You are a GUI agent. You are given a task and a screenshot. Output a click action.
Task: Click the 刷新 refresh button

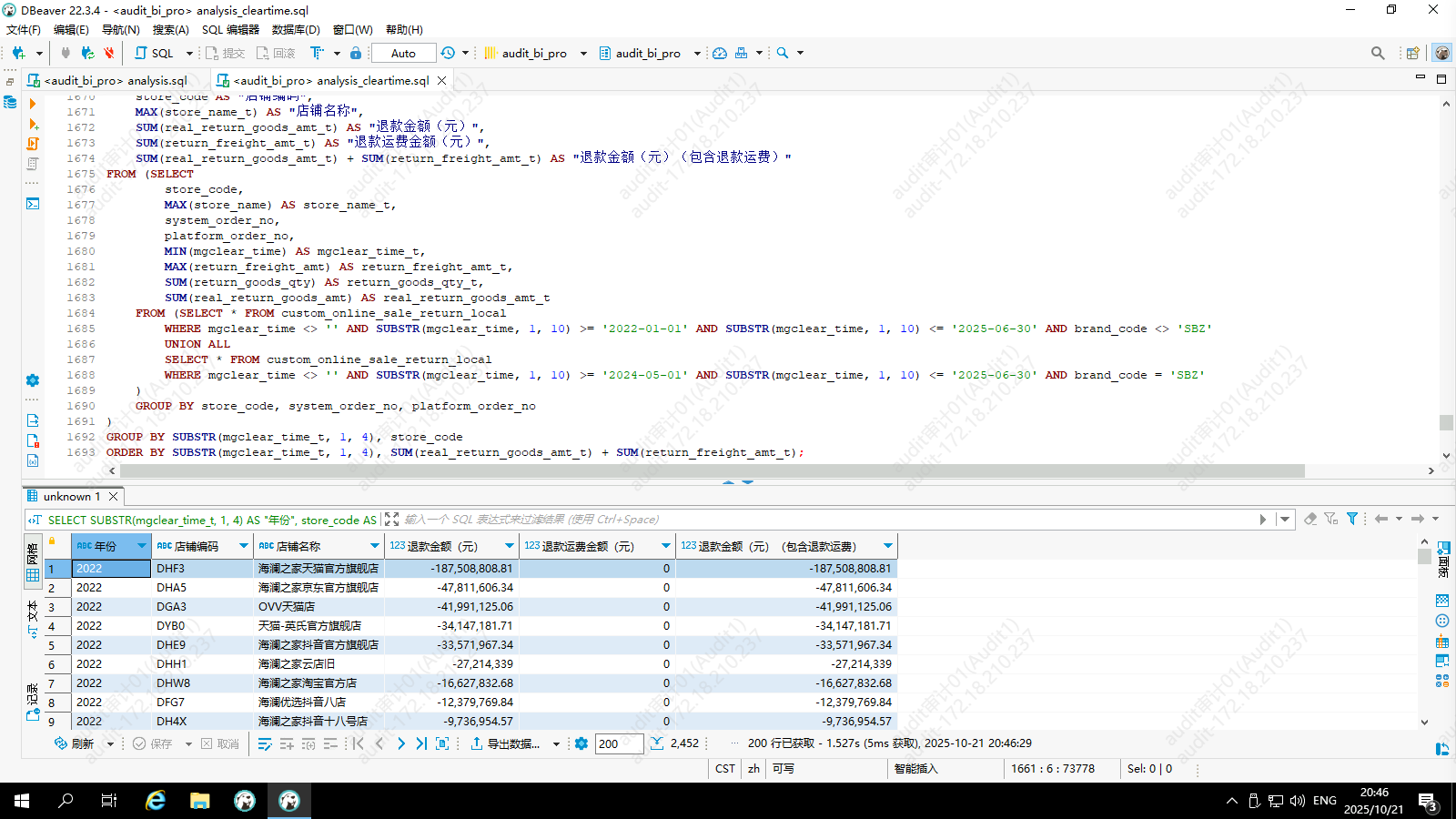(75, 743)
